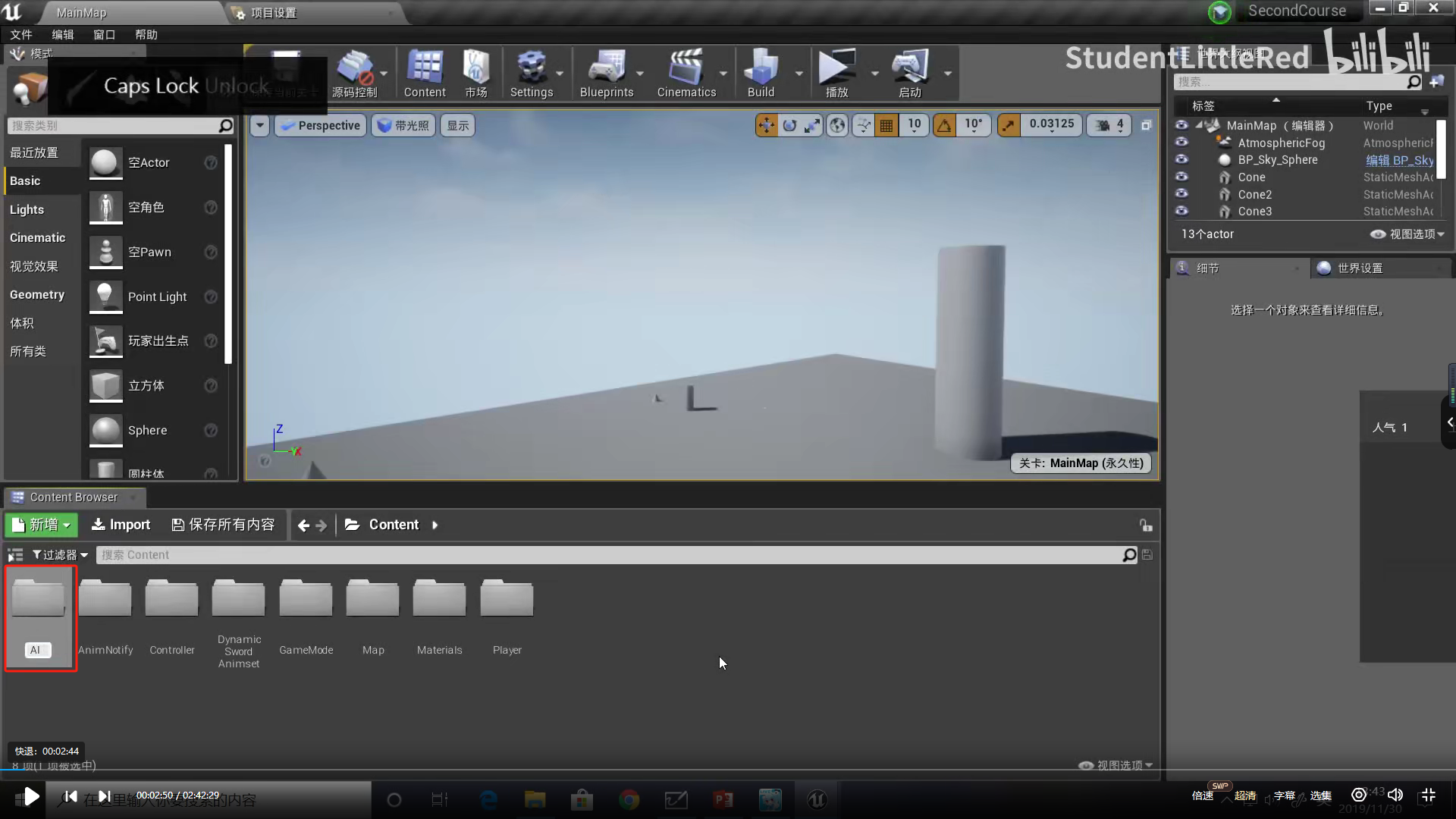Open the Window (窗口) menu
The height and width of the screenshot is (819, 1456).
point(105,34)
